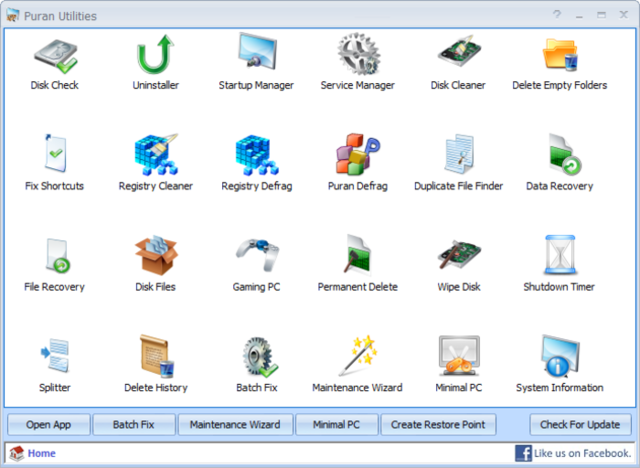Click the Batch Fix bottom button
The height and width of the screenshot is (468, 640).
coord(134,424)
